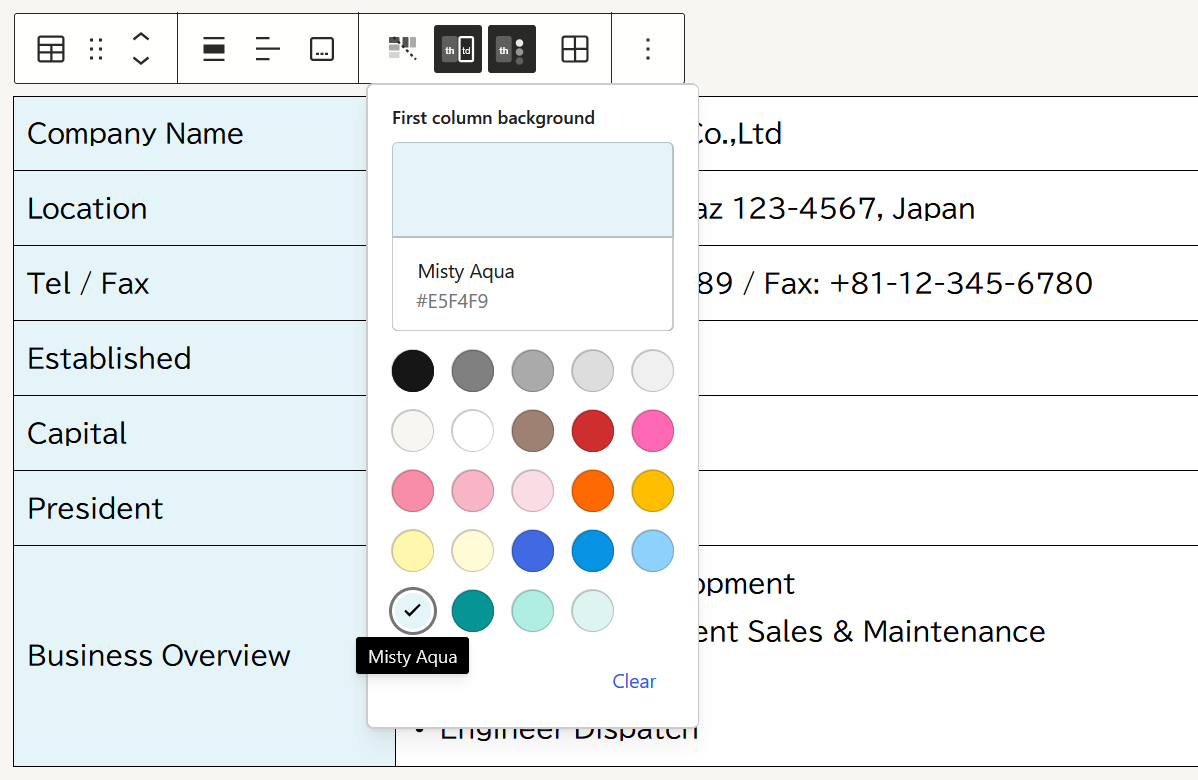The height and width of the screenshot is (780, 1198).
Task: Open the block options three-dot menu
Action: [x=648, y=50]
